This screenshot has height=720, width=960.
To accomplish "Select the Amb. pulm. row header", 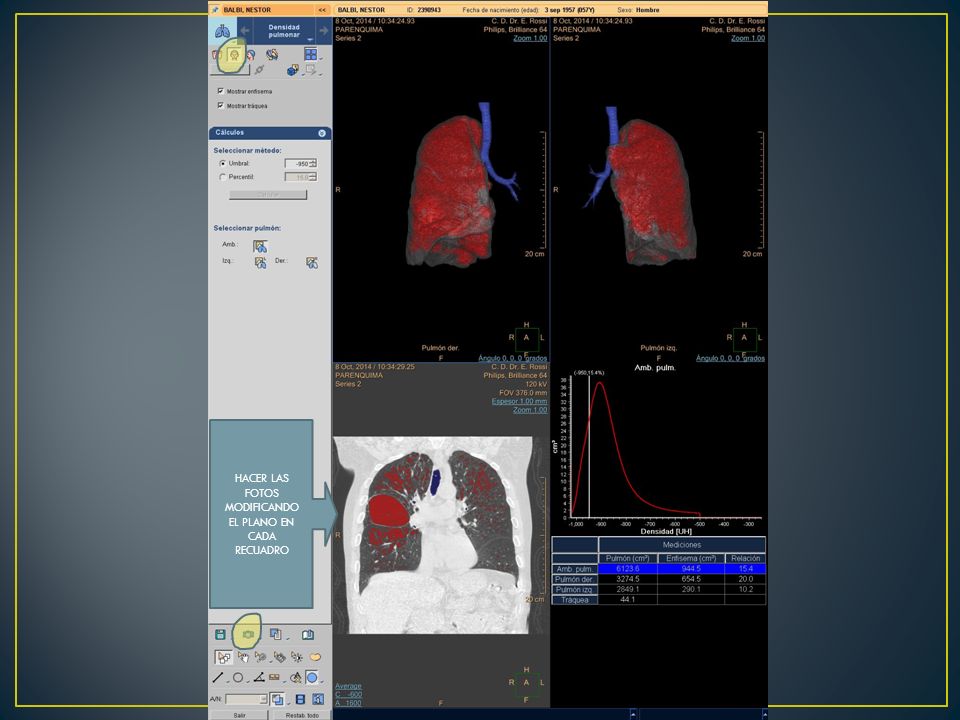I will (575, 569).
